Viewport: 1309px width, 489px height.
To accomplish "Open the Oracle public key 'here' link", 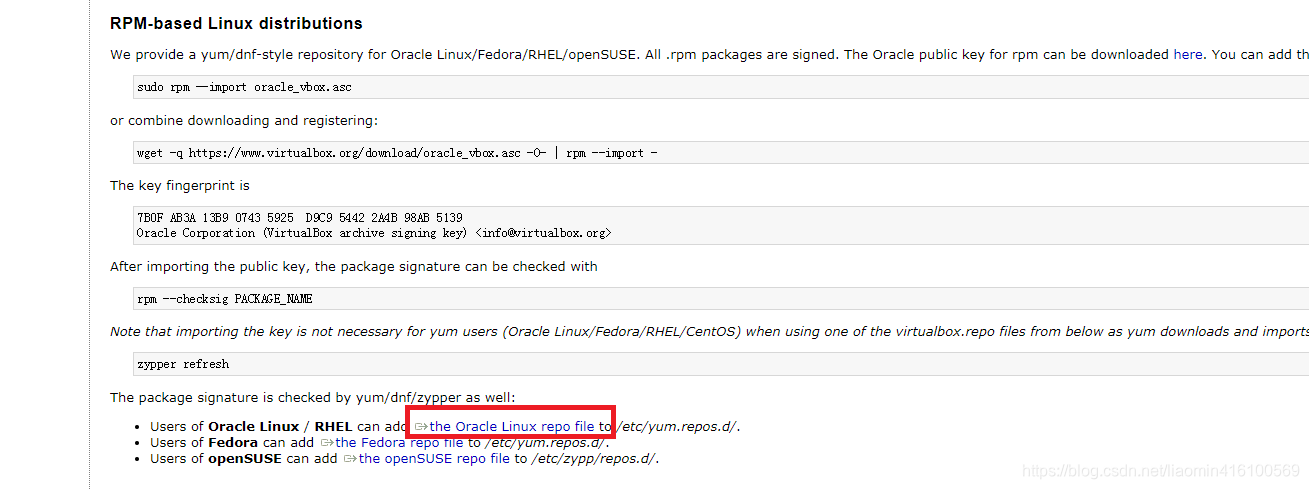I will (1188, 55).
